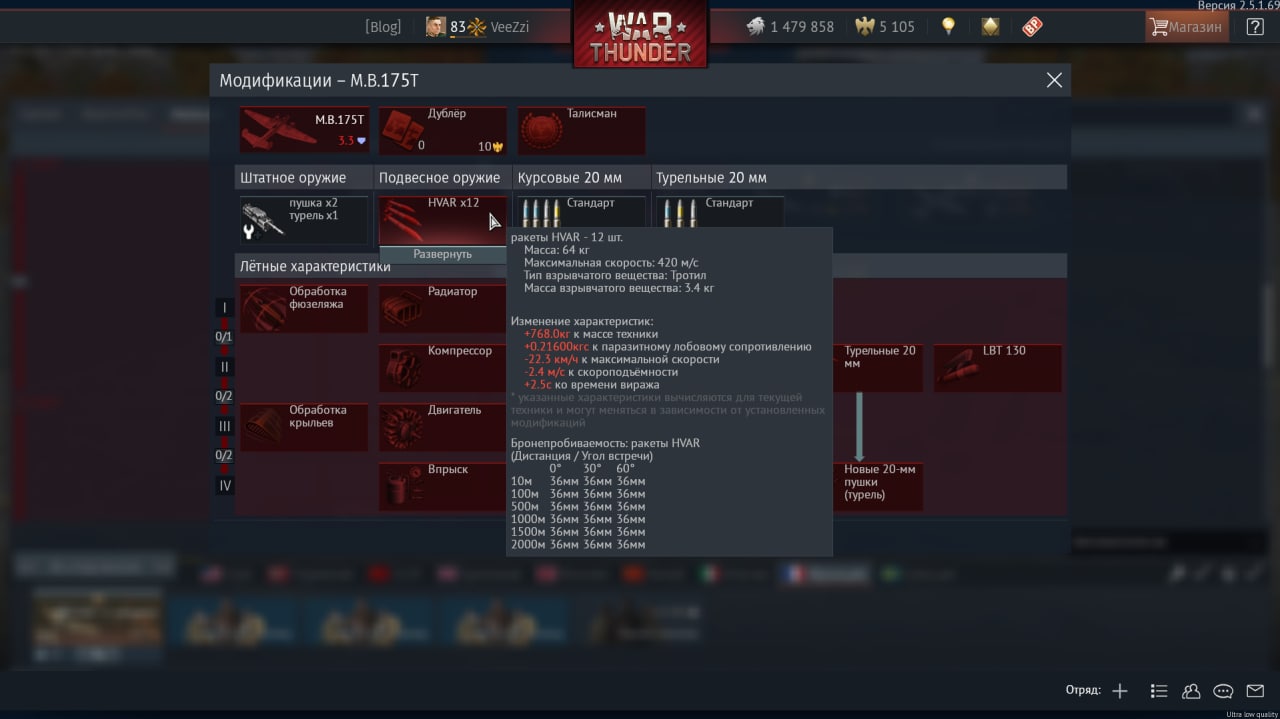Choose Стандарт belt for Турельные 20 мм
This screenshot has height=719, width=1280.
(719, 212)
